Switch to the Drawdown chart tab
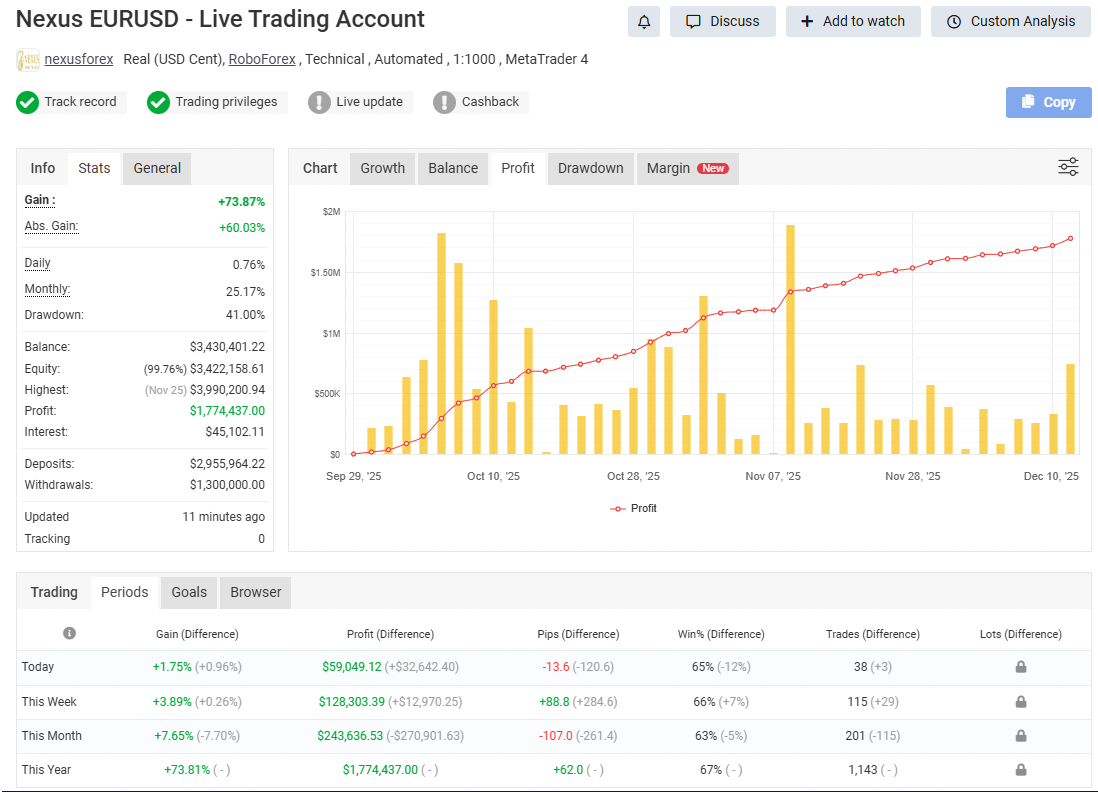The height and width of the screenshot is (792, 1098). (590, 168)
